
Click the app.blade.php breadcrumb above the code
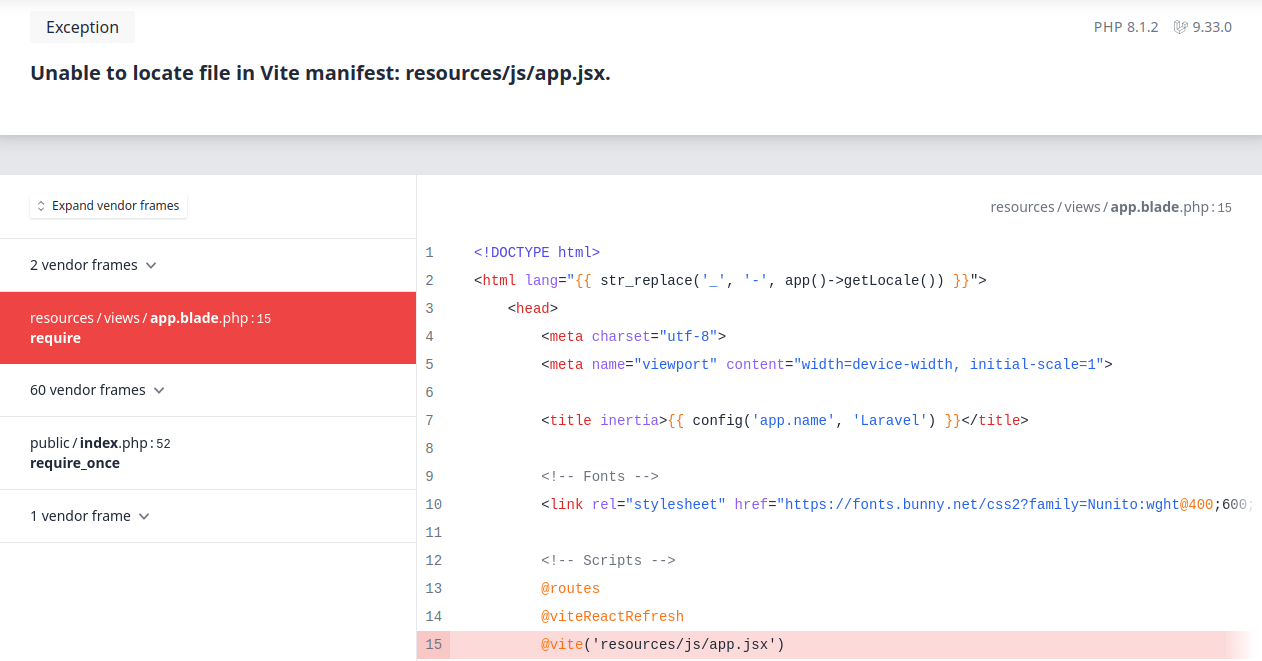(1145, 206)
